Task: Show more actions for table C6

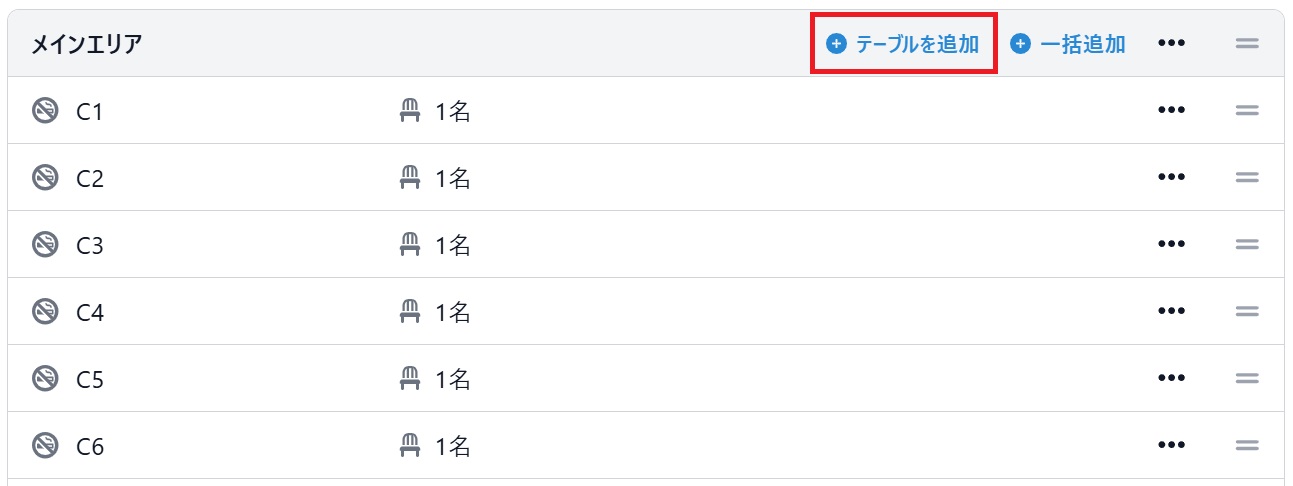Action: pos(1171,446)
